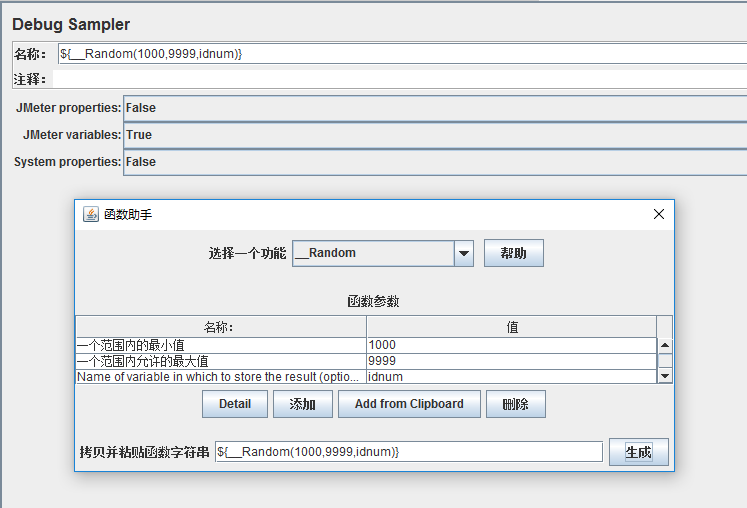Close the 函数助手 dialog
The width and height of the screenshot is (747, 508).
659,214
